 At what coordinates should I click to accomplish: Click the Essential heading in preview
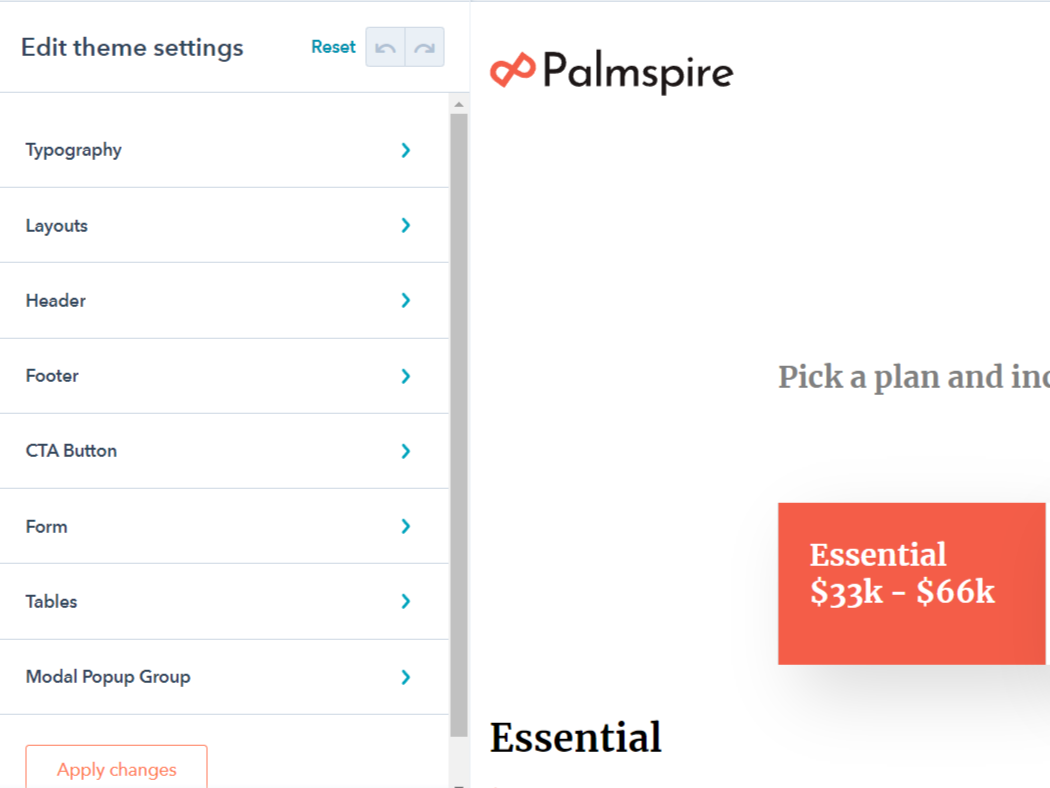(x=576, y=737)
